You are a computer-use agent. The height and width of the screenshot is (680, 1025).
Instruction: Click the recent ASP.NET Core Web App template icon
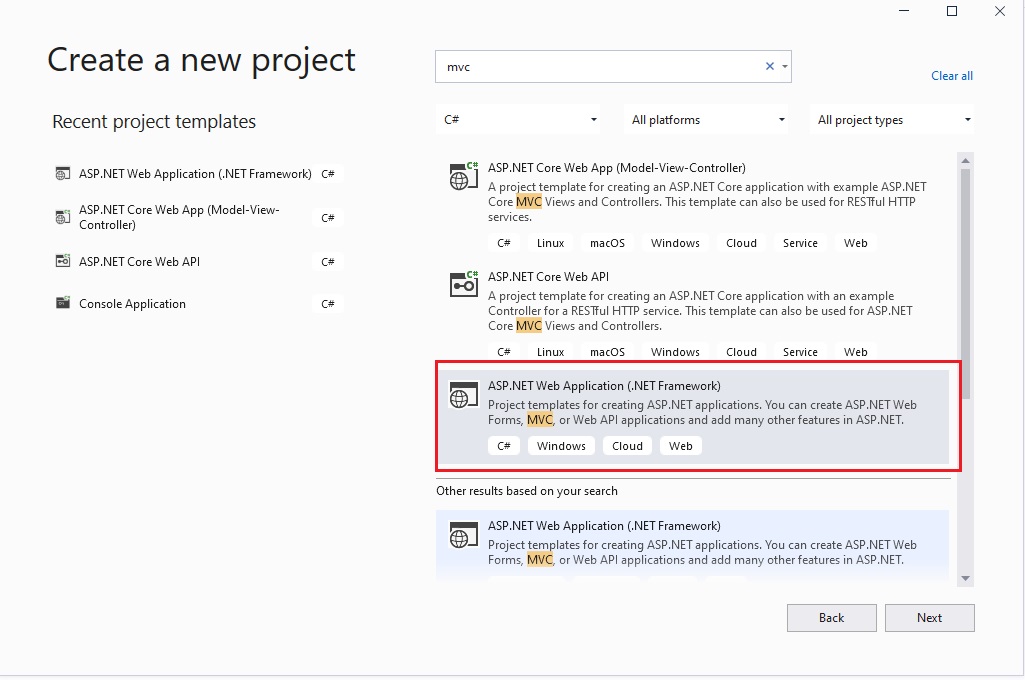63,217
